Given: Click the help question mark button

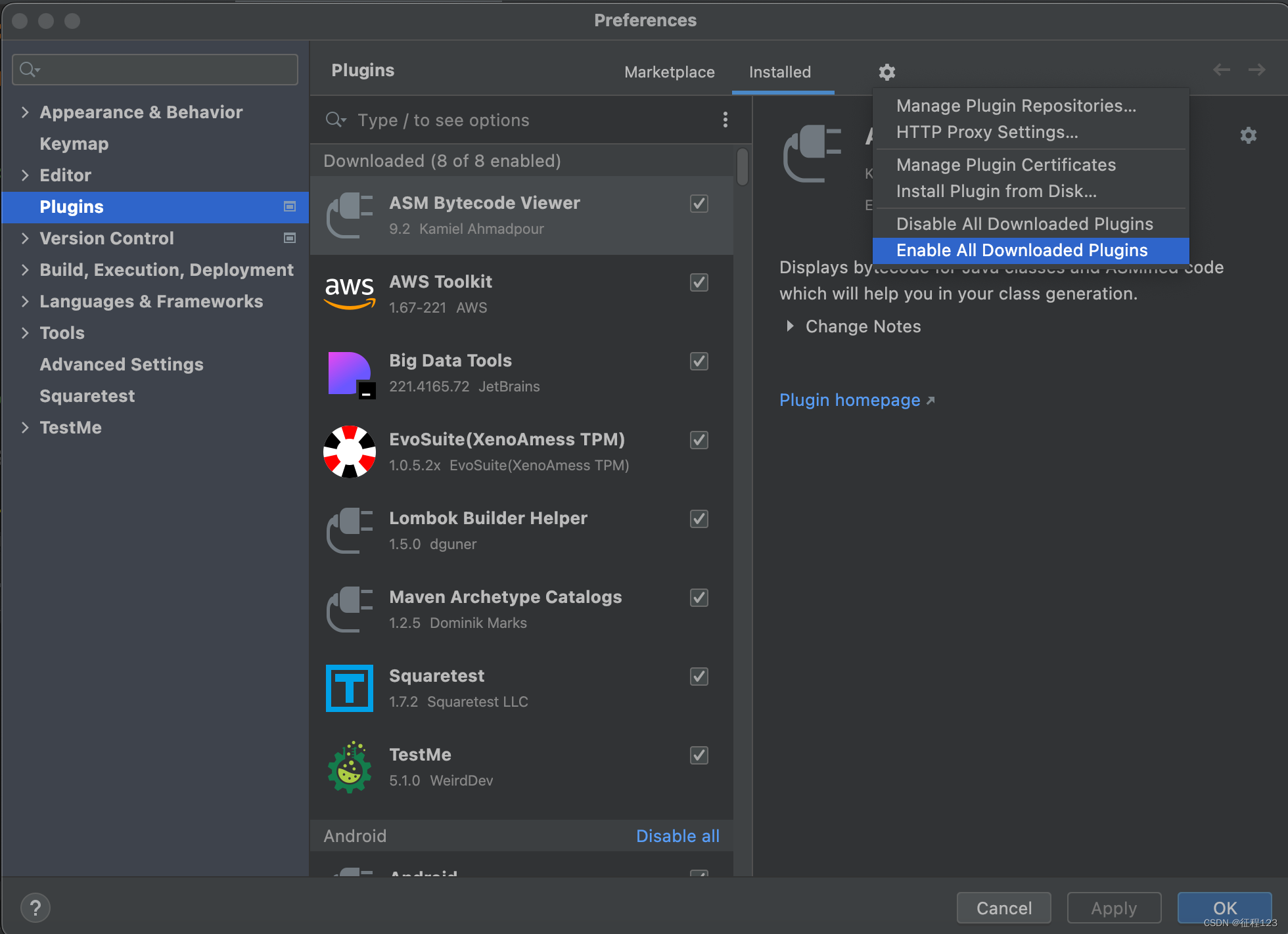Looking at the screenshot, I should click(35, 908).
